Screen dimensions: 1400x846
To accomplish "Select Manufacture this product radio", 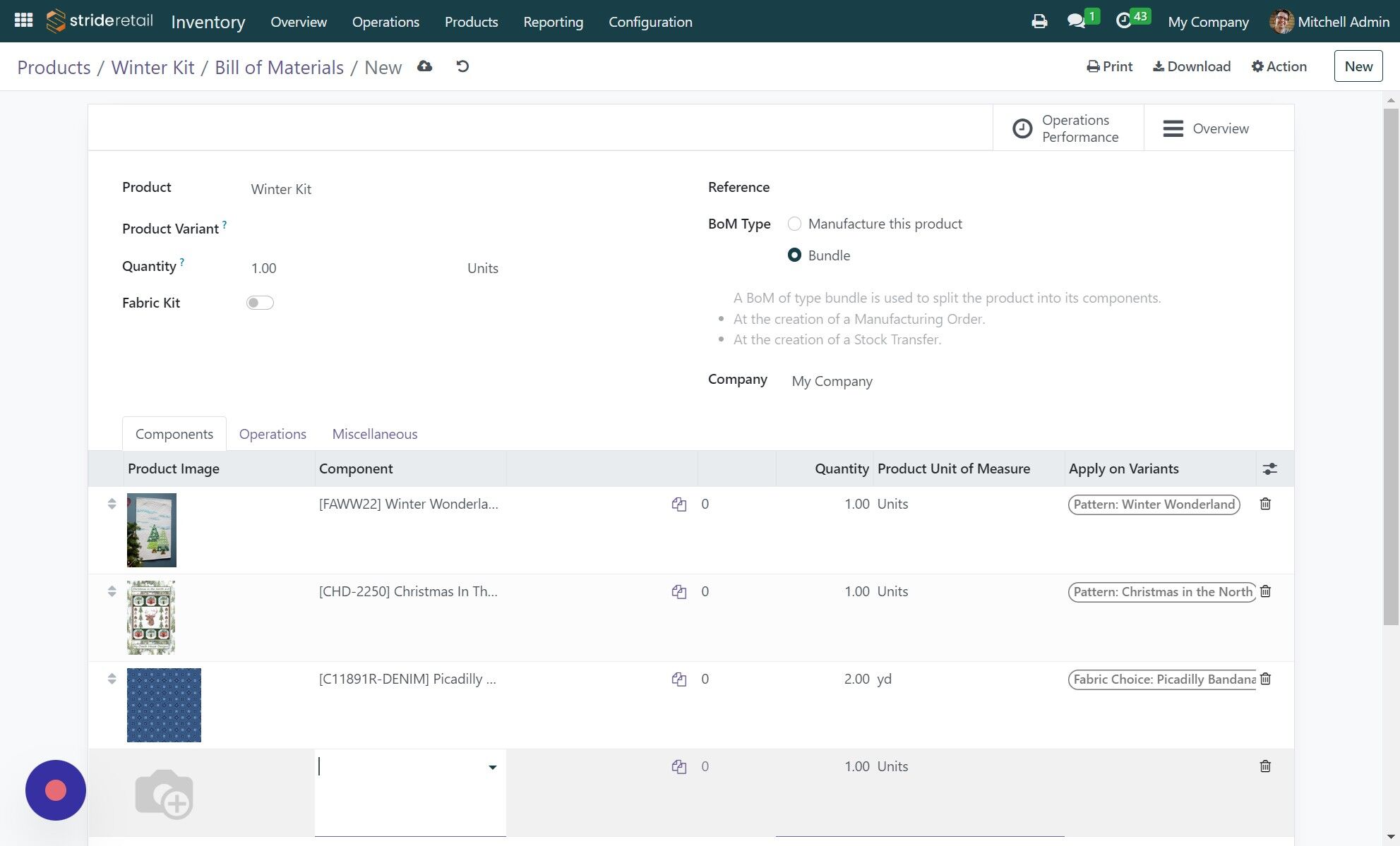I will (x=794, y=224).
